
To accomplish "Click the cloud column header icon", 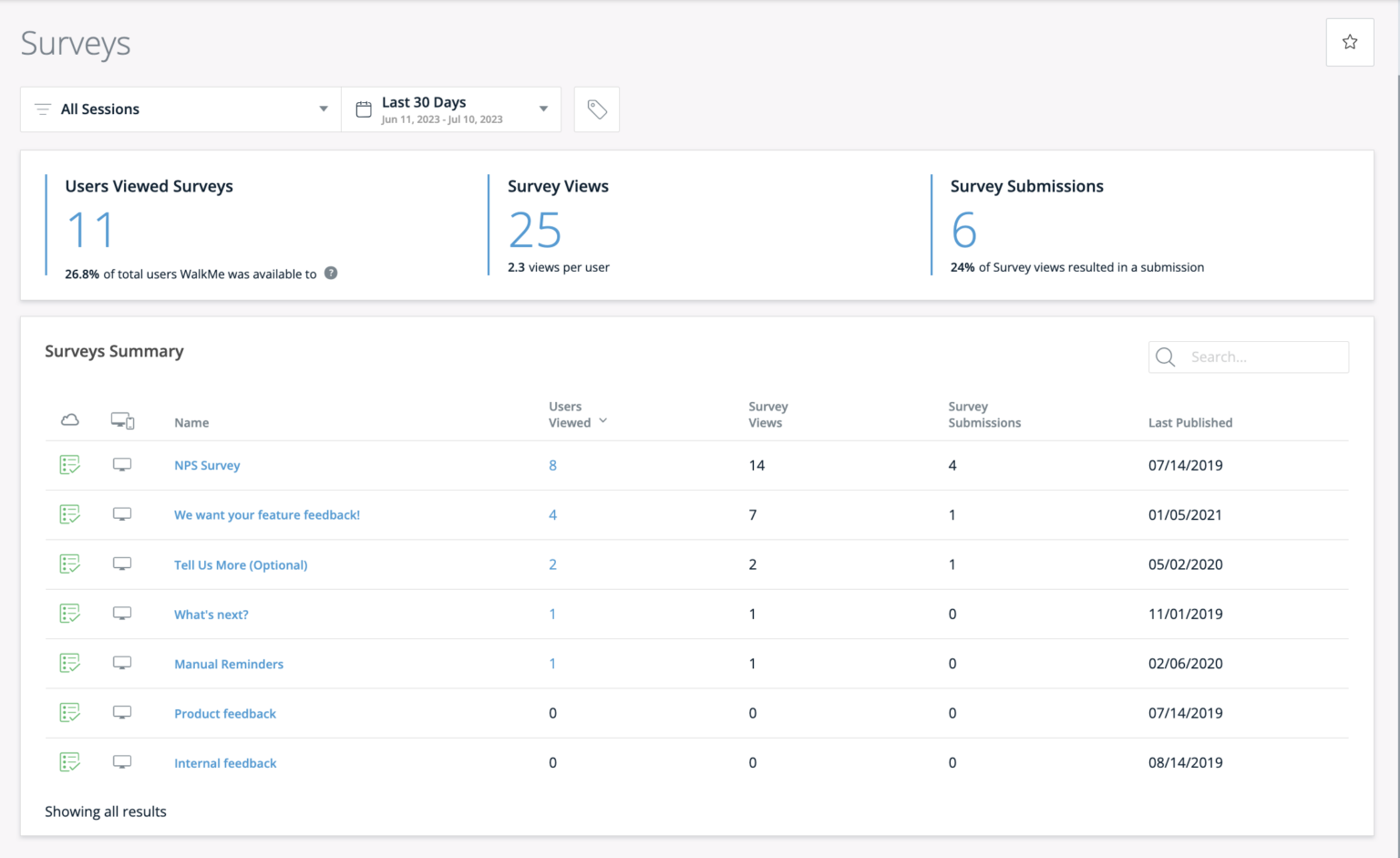I will (70, 420).
